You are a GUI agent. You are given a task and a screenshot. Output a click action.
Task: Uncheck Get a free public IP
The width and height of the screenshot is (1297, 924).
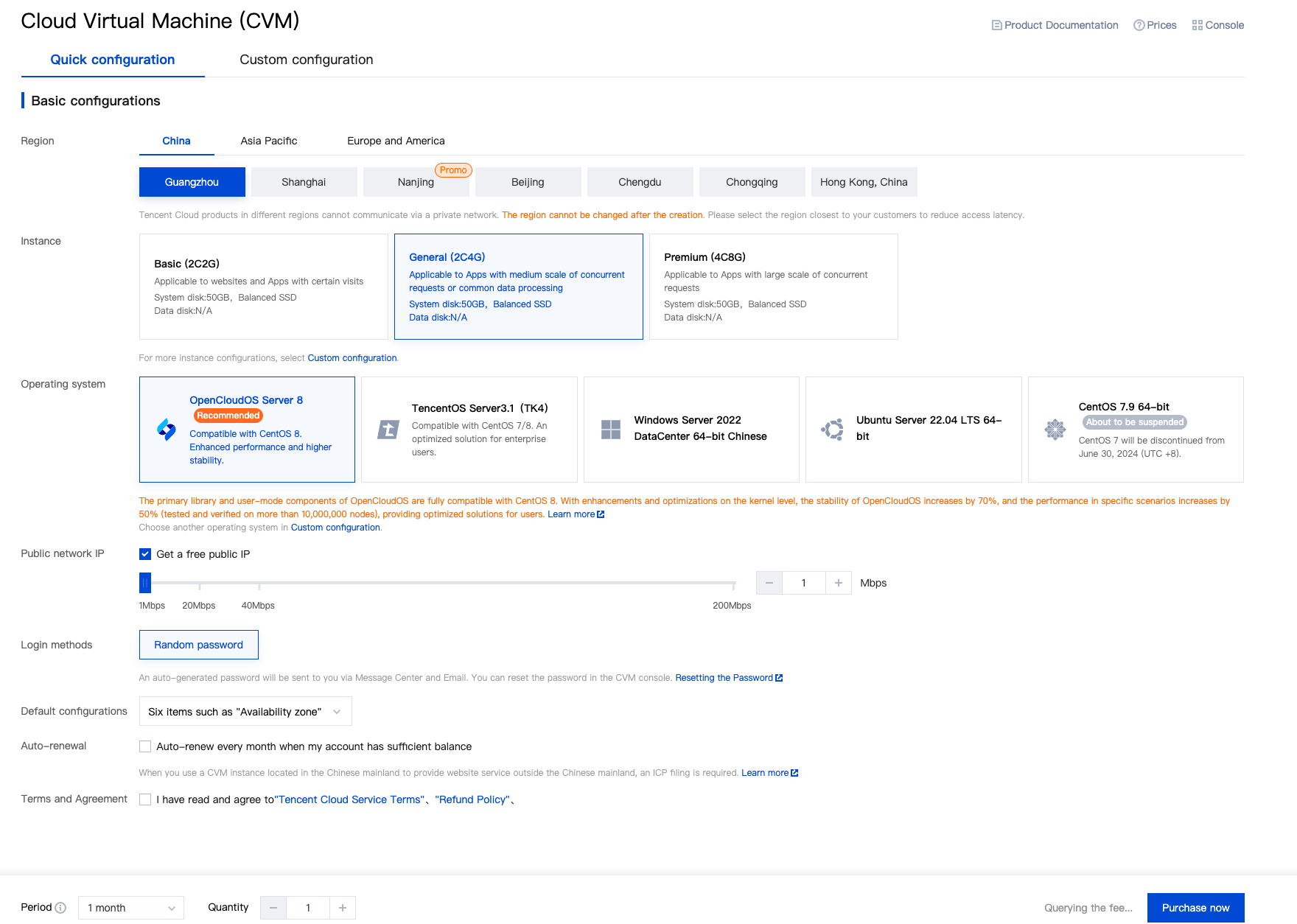point(145,554)
